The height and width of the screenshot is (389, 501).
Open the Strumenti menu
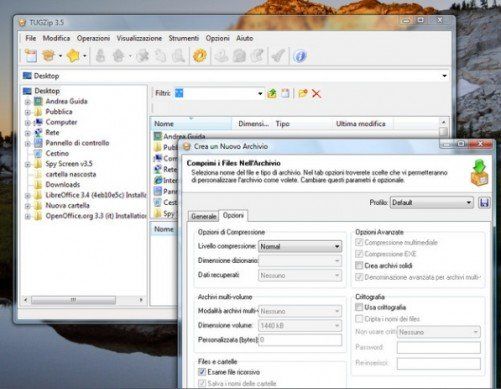pyautogui.click(x=184, y=38)
